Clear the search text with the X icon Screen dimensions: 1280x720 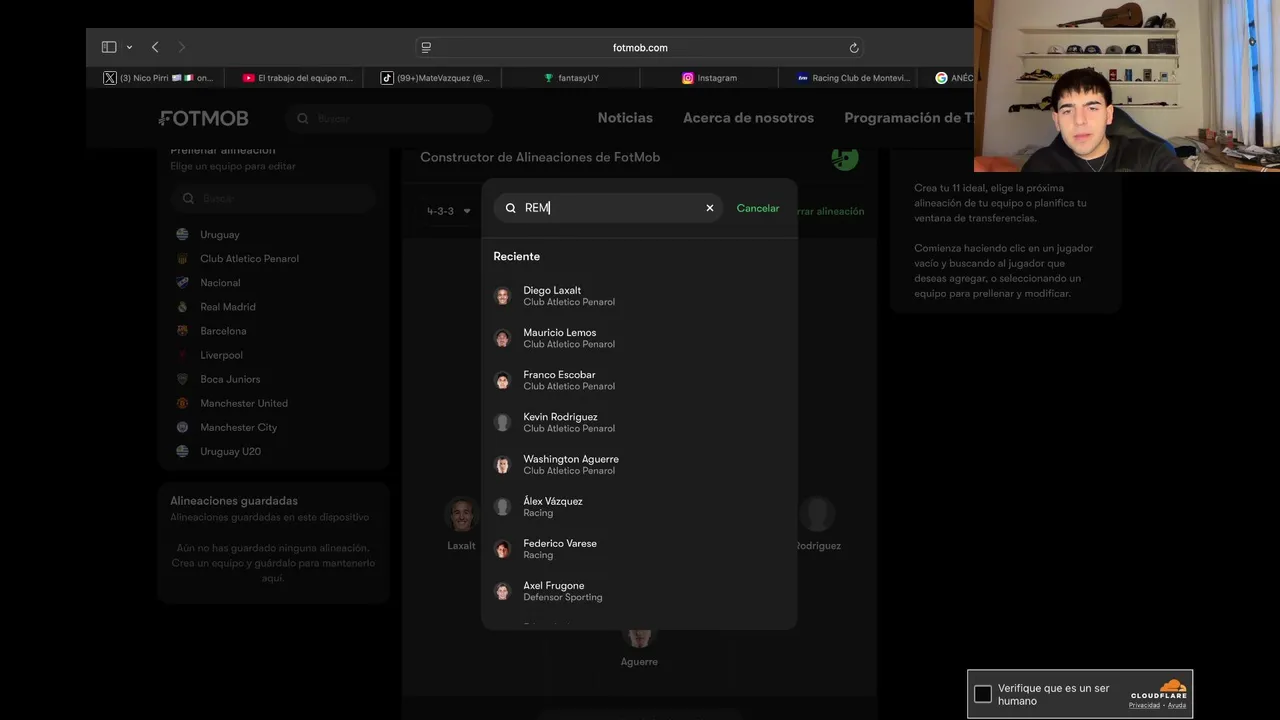(710, 208)
